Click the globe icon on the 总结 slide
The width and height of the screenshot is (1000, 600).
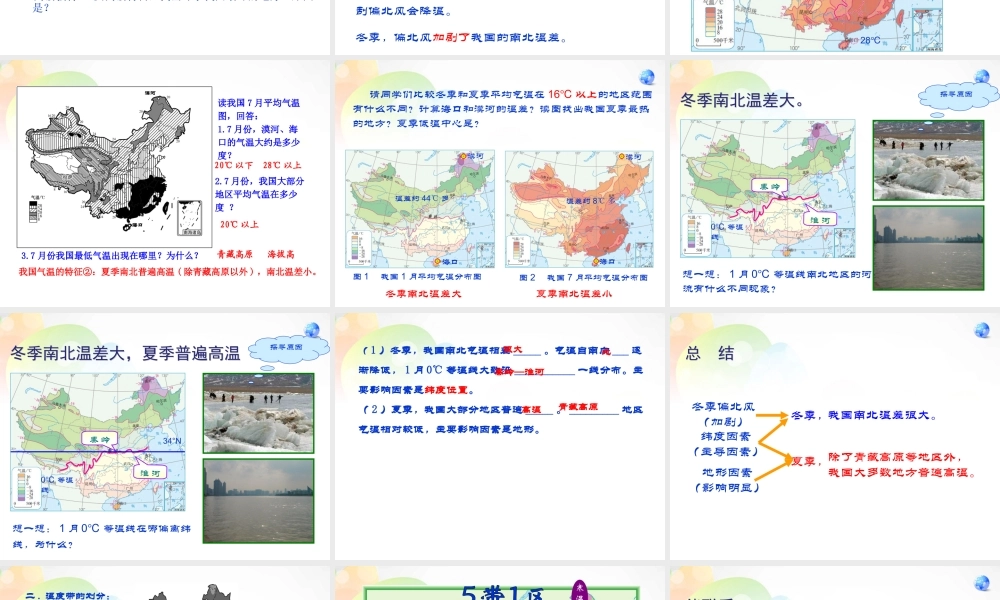[982, 330]
